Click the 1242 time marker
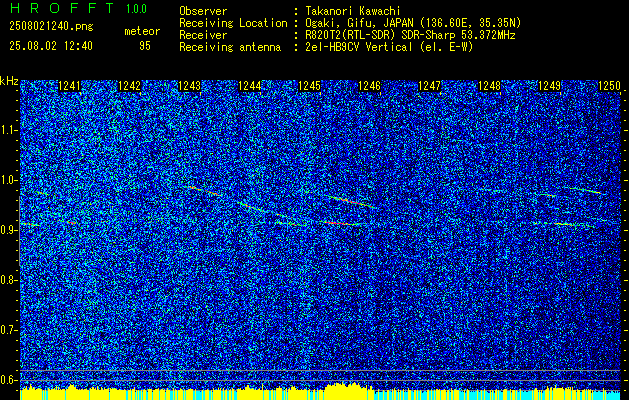This screenshot has height=400, width=629. pos(130,86)
